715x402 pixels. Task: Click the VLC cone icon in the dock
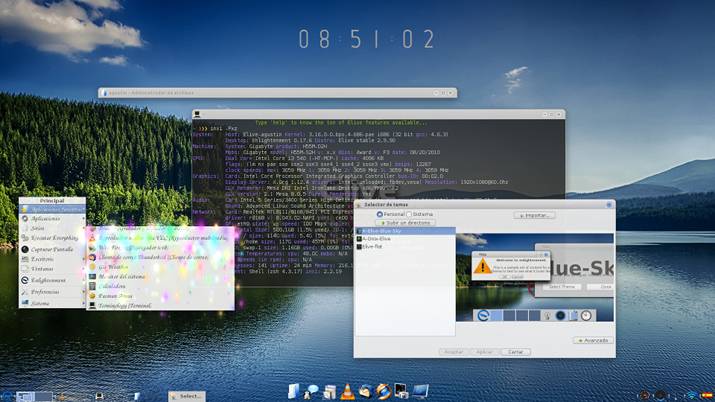tap(347, 390)
